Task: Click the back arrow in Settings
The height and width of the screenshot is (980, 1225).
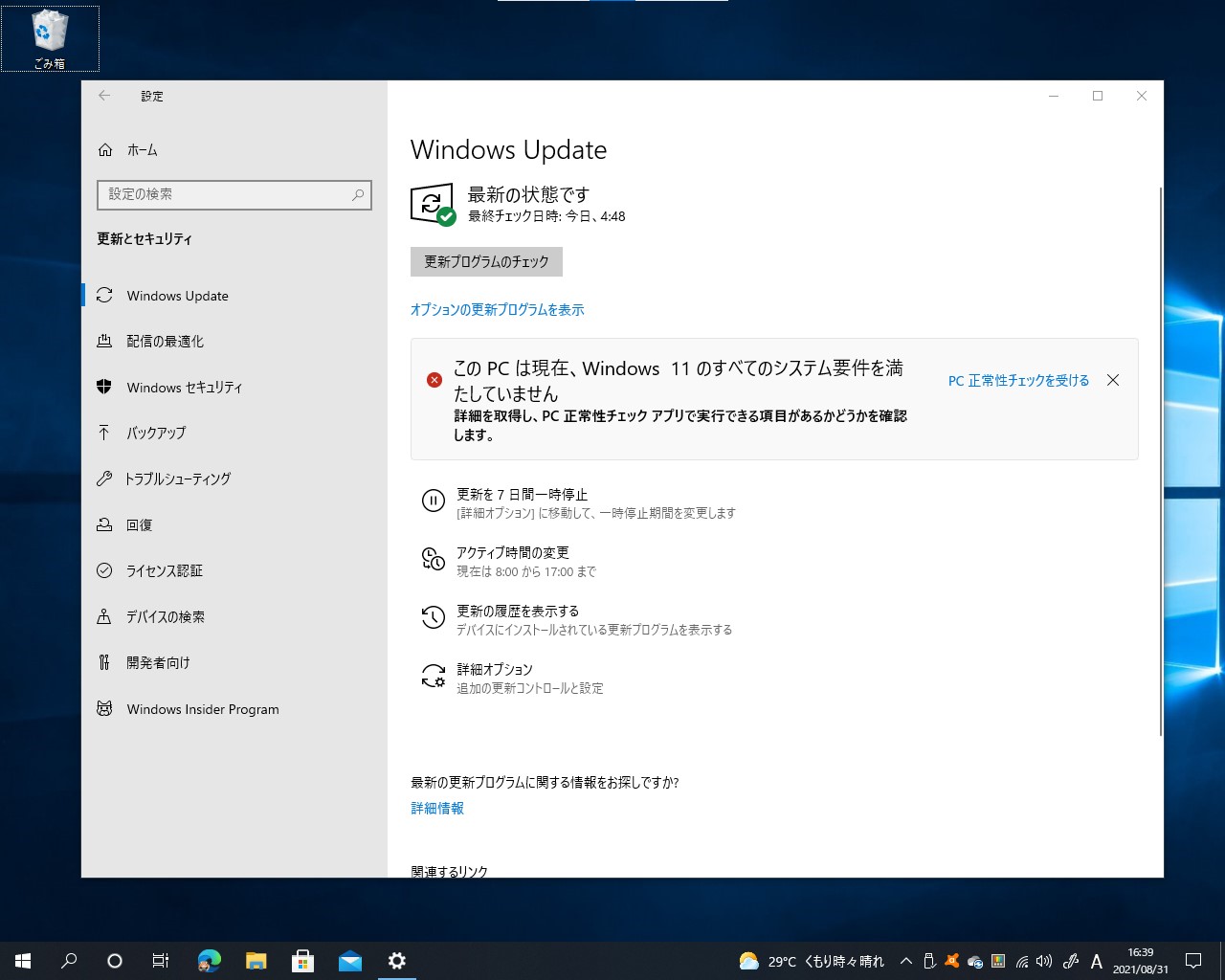Action: 104,96
